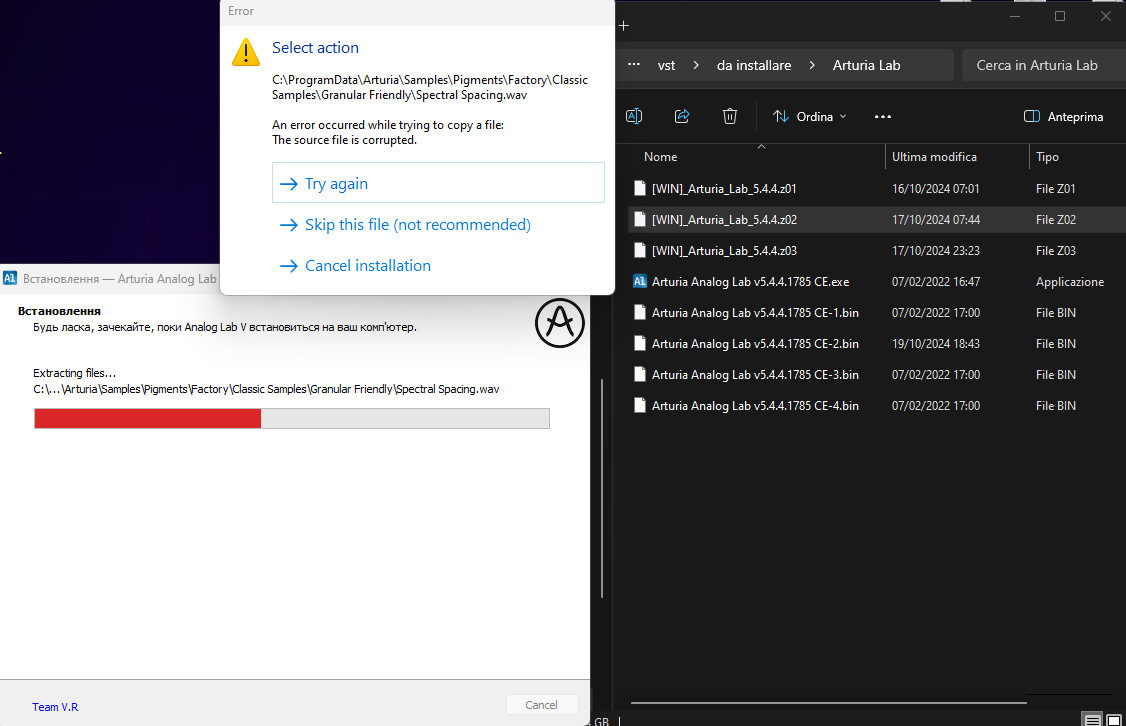Expand the chevron after da installare

coord(812,65)
